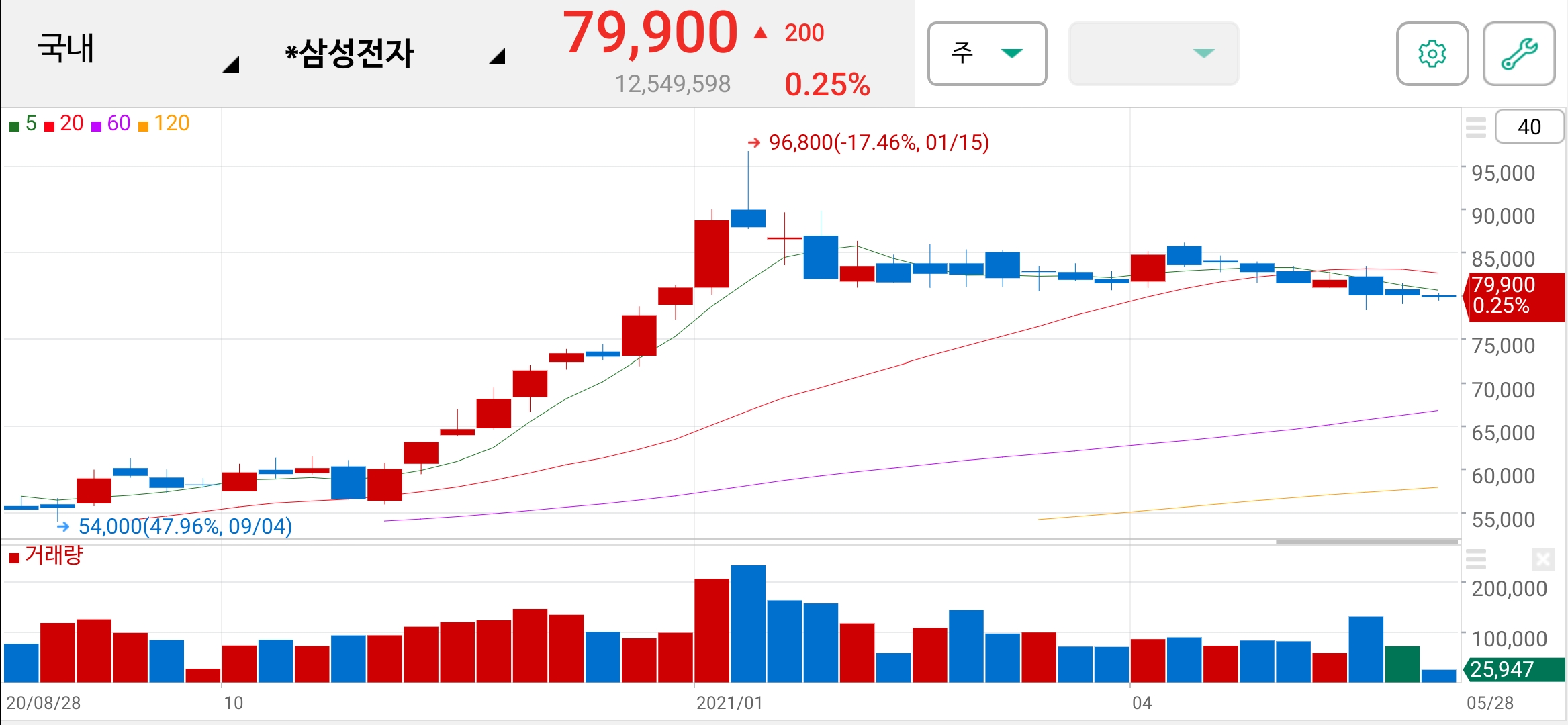Click the 05/28 end date label

click(x=1490, y=703)
